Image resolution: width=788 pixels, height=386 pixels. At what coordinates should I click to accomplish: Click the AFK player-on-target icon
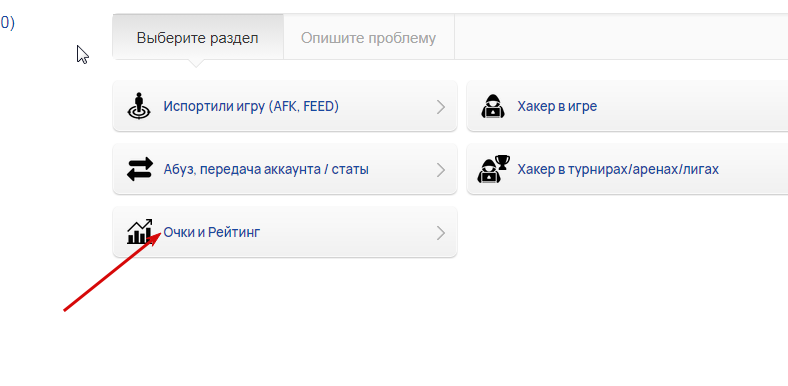click(138, 106)
